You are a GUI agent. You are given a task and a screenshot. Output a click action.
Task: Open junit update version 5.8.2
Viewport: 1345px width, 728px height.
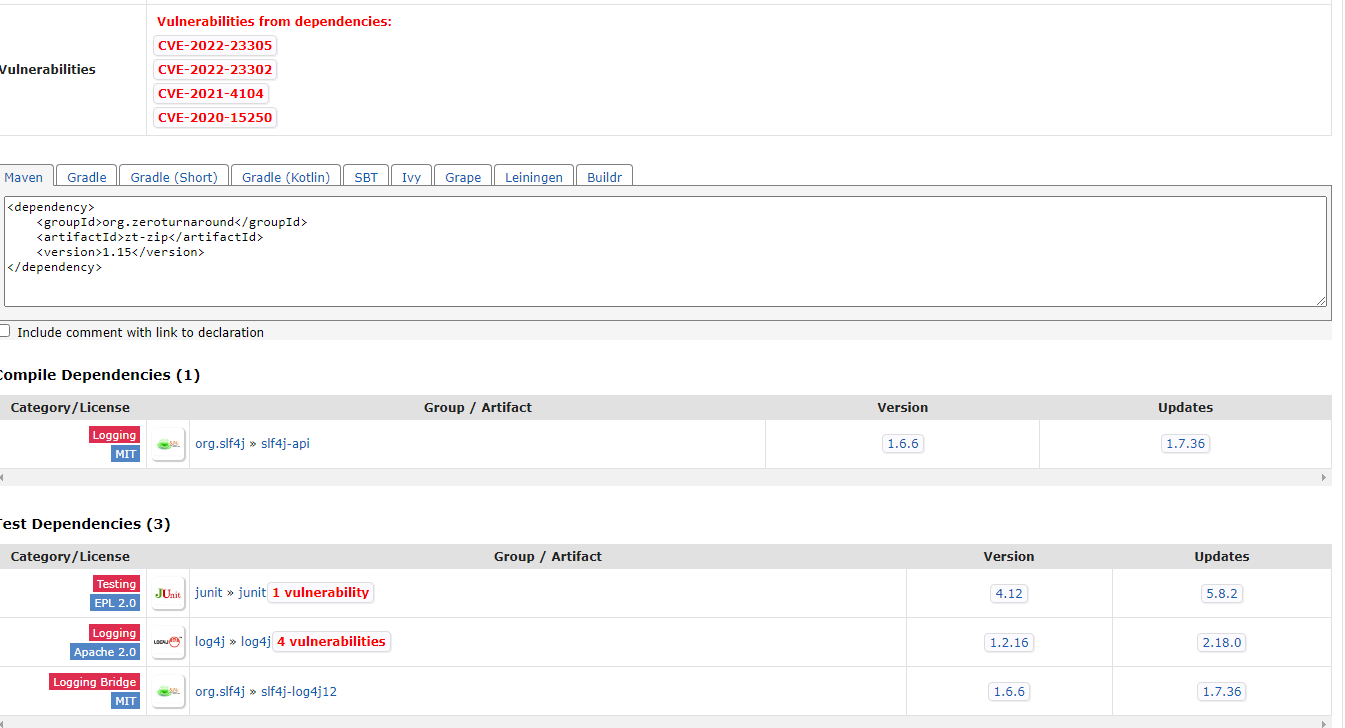coord(1222,593)
